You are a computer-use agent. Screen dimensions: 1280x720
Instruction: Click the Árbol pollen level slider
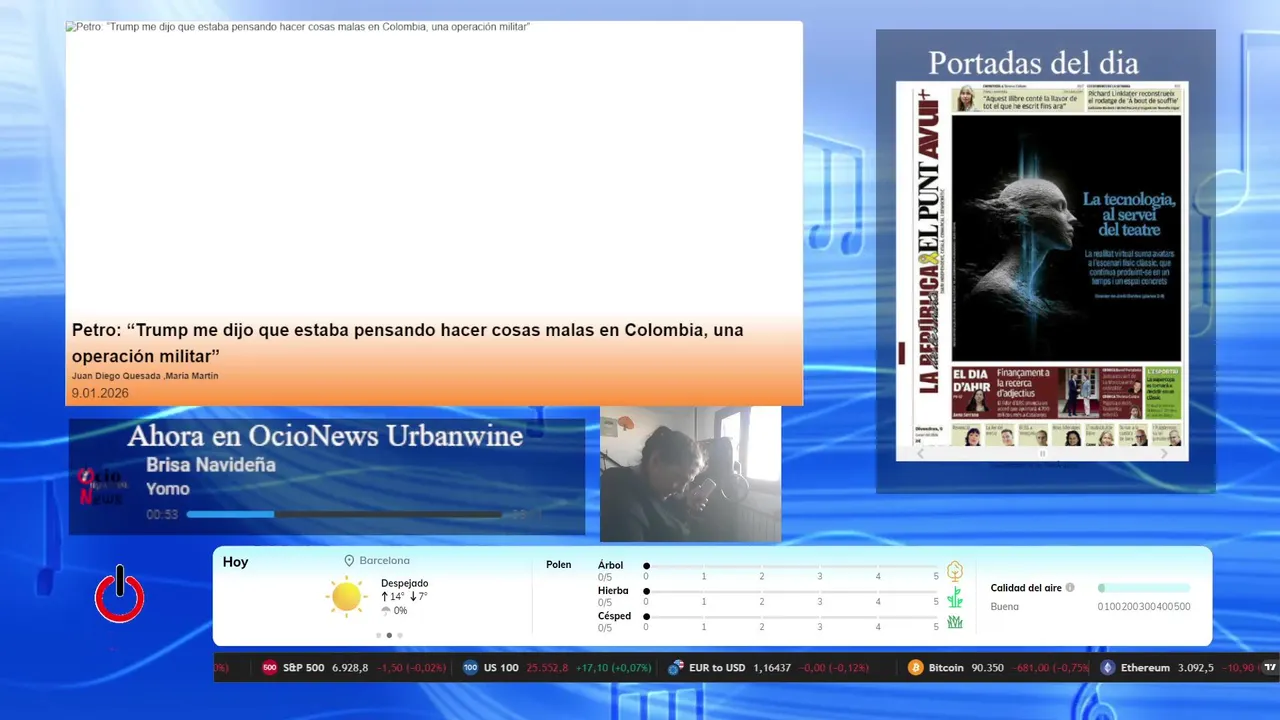tap(791, 566)
